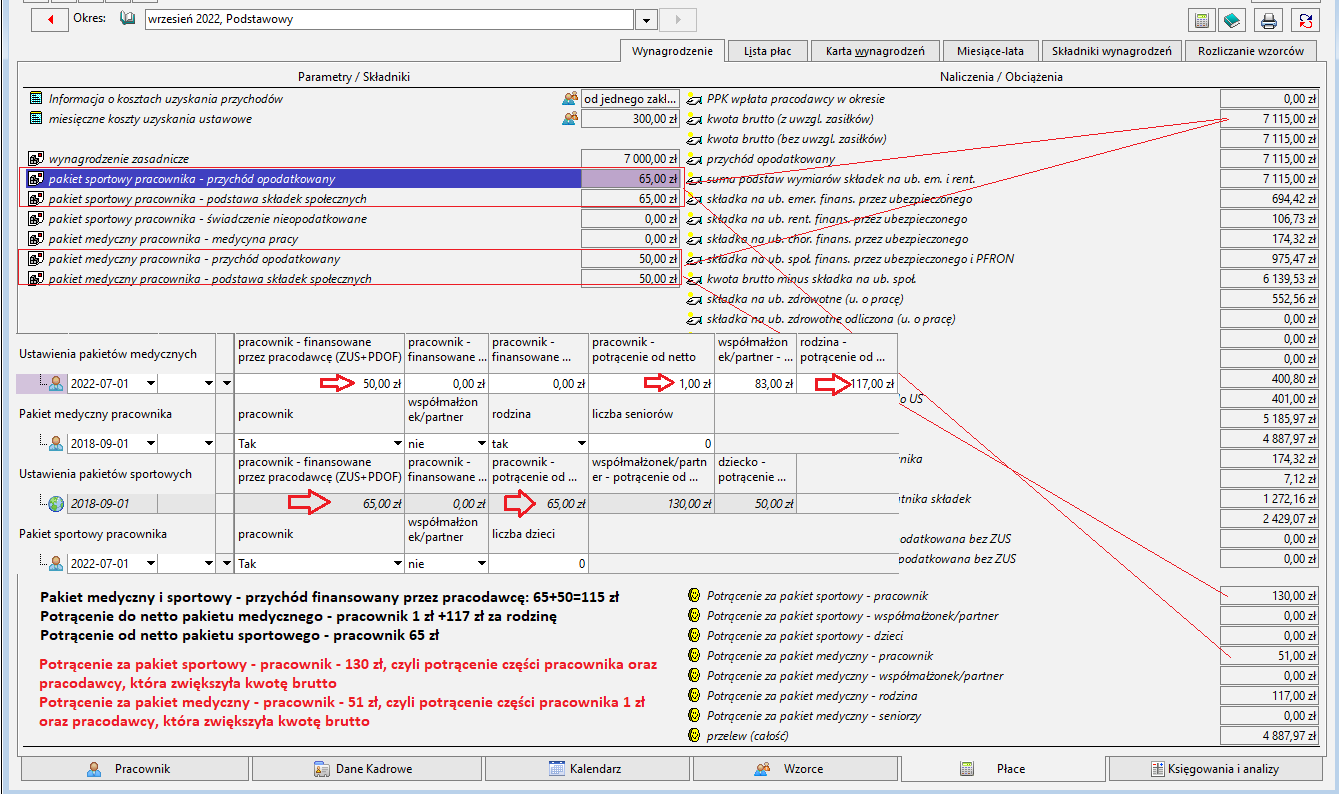1339x794 pixels.
Task: Open the Składniki wynagrodzeń tab
Action: click(1111, 51)
